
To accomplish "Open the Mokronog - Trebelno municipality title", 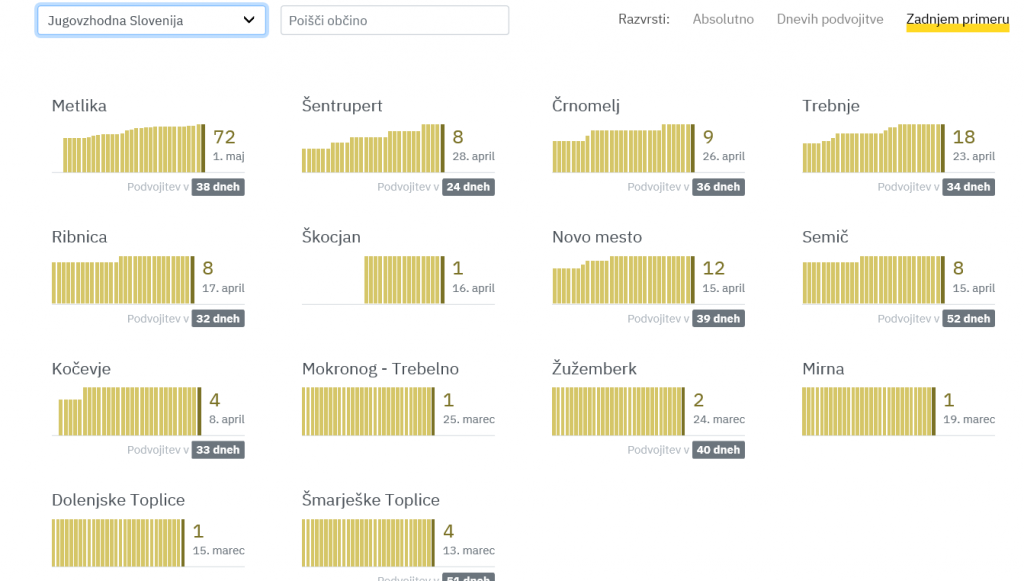I will point(380,369).
